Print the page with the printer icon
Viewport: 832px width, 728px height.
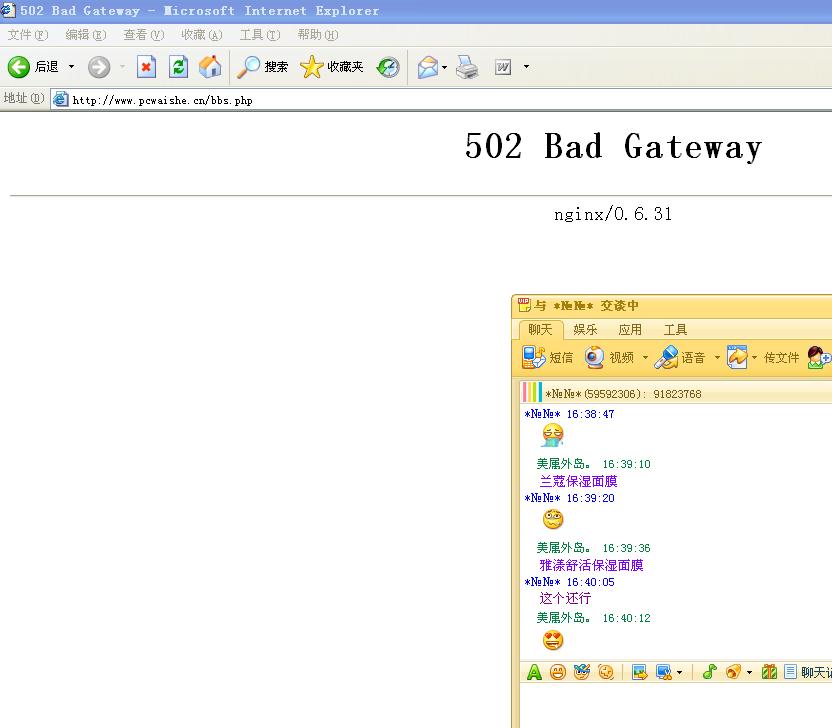tap(467, 67)
